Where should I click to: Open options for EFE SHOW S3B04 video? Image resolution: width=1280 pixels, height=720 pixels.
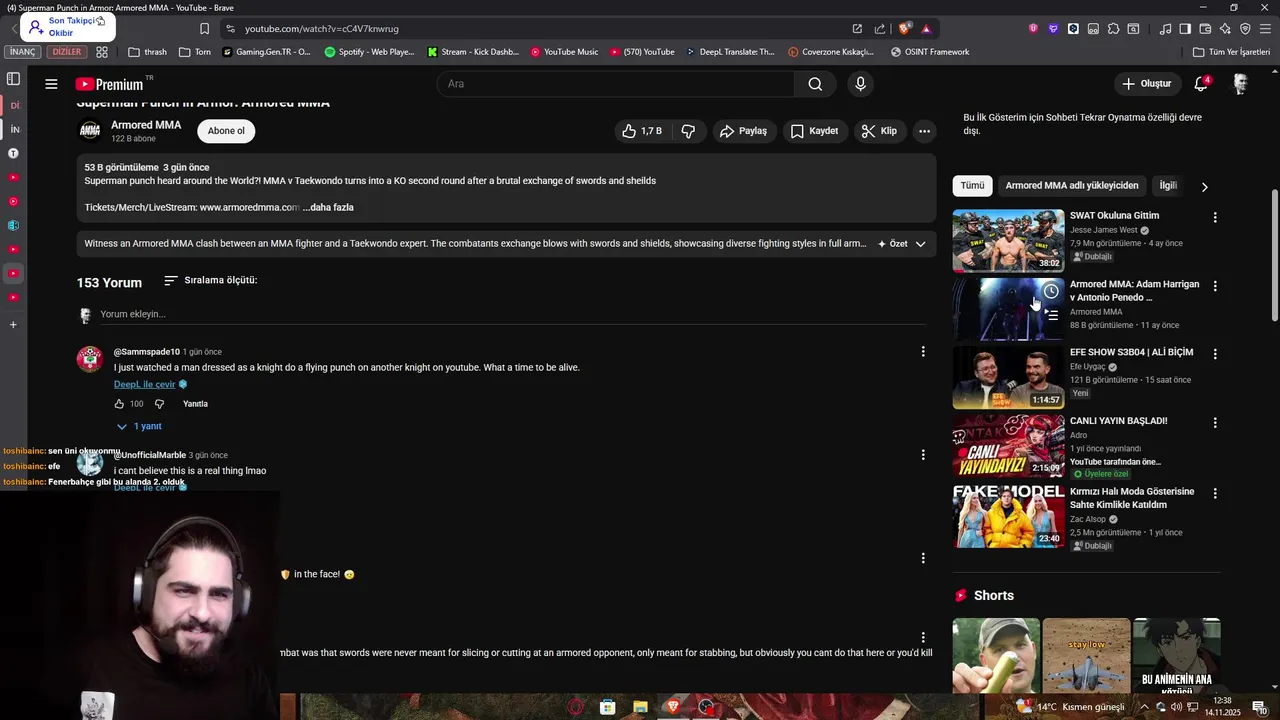1215,354
